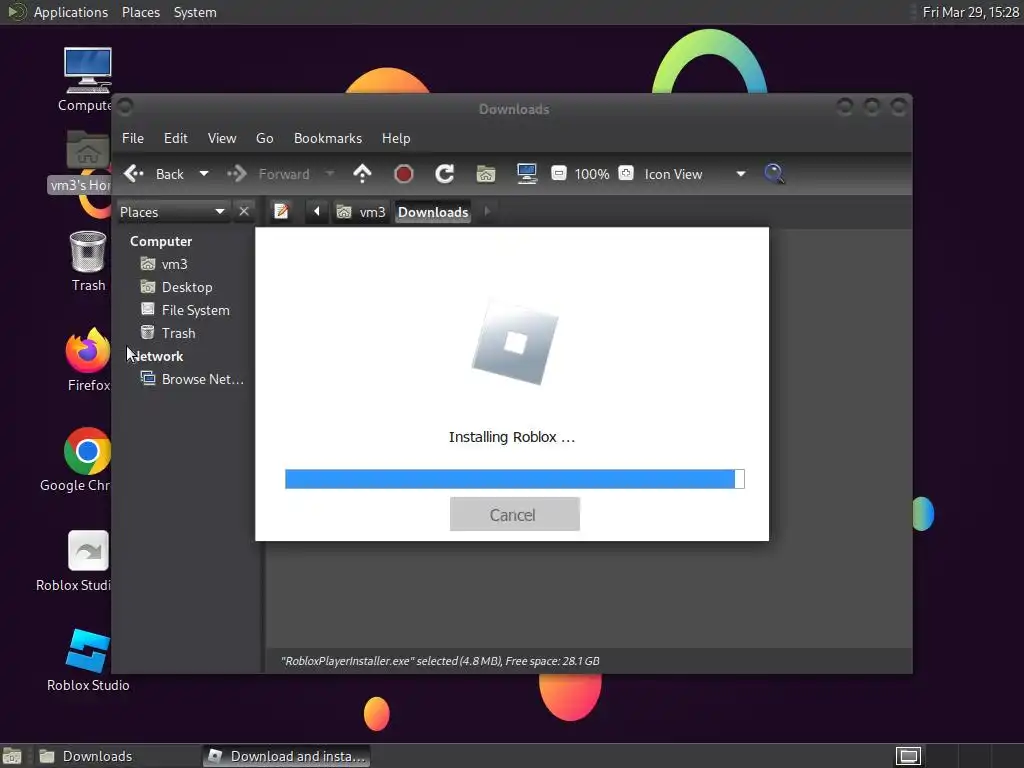1024x768 pixels.
Task: Click the Search magnifier icon
Action: (x=774, y=174)
